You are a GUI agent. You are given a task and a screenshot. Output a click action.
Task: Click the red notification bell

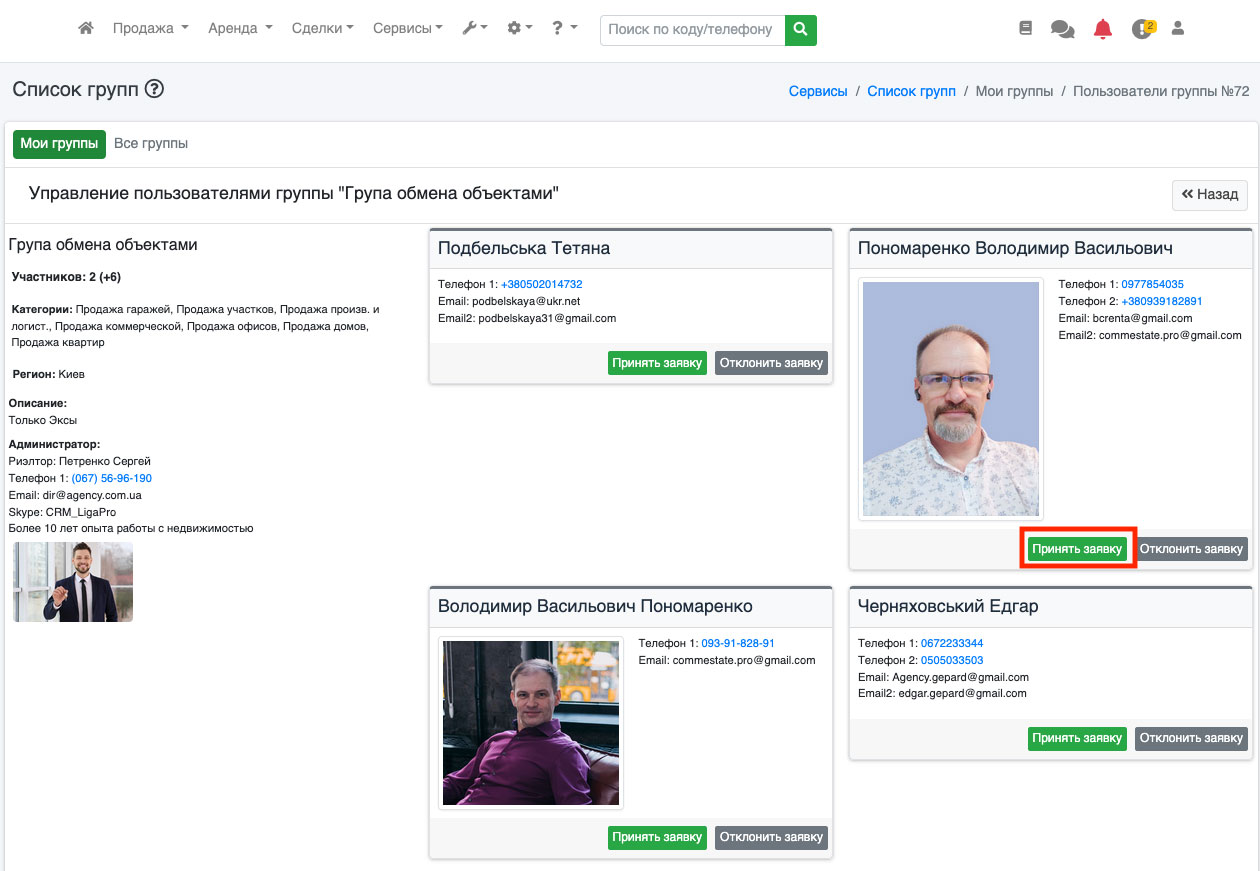click(x=1102, y=29)
